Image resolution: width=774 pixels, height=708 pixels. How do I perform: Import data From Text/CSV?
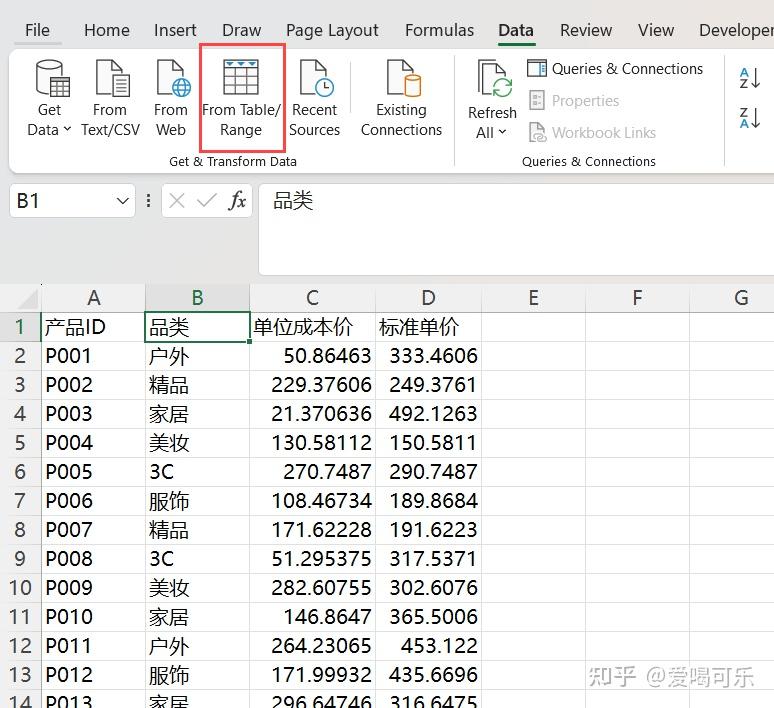(110, 98)
